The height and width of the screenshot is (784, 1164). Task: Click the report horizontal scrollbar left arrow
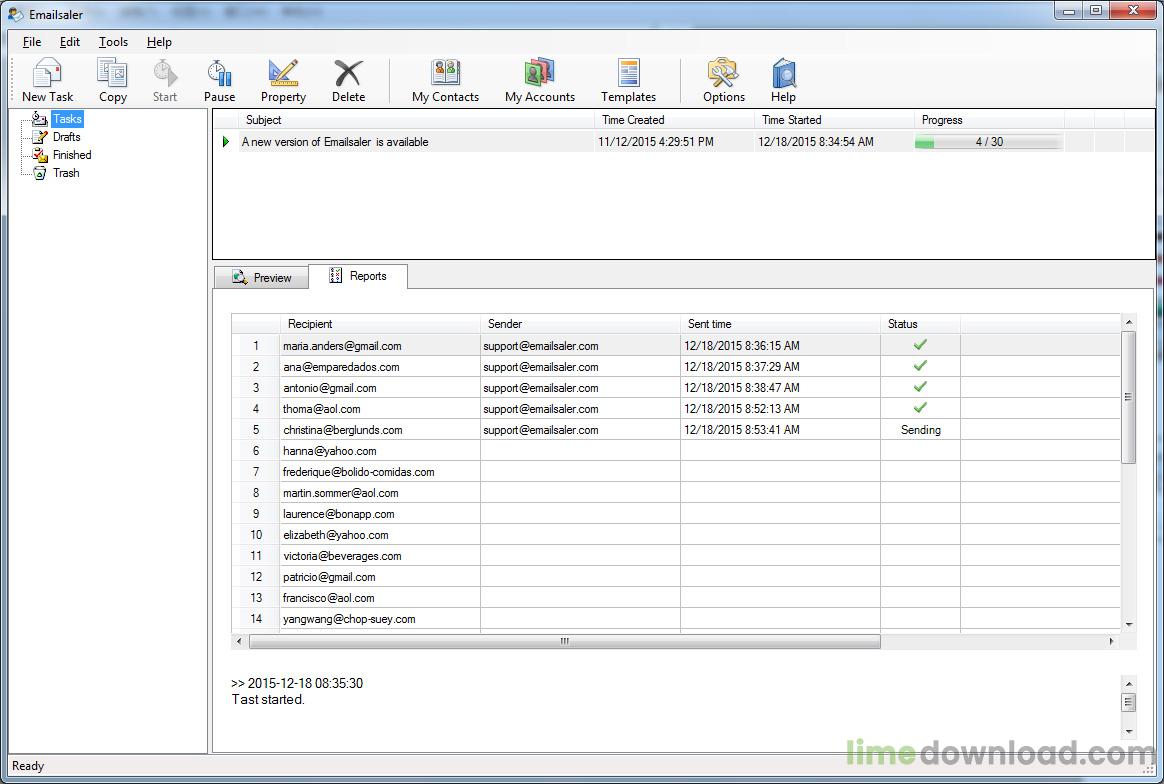point(239,641)
